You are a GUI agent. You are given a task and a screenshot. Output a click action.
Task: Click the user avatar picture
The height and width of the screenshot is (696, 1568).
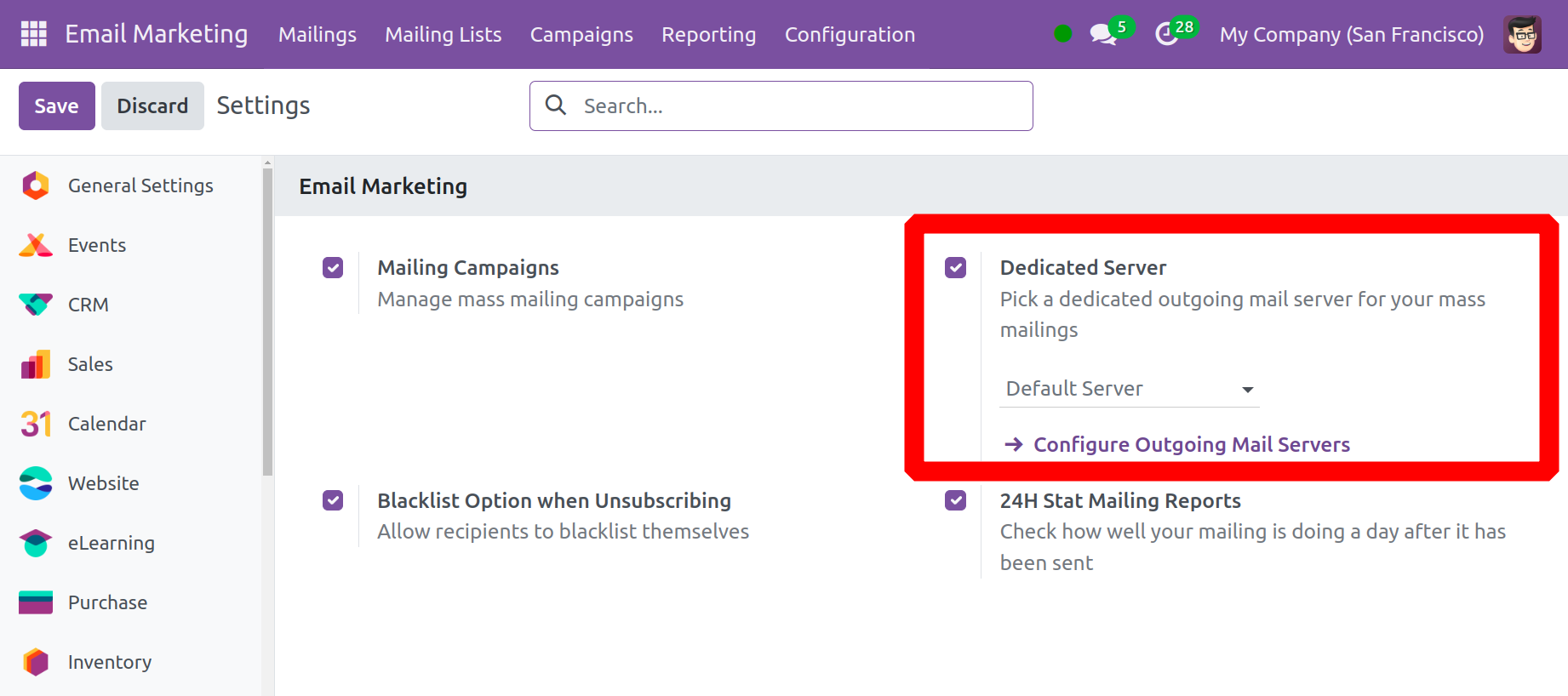pyautogui.click(x=1521, y=34)
